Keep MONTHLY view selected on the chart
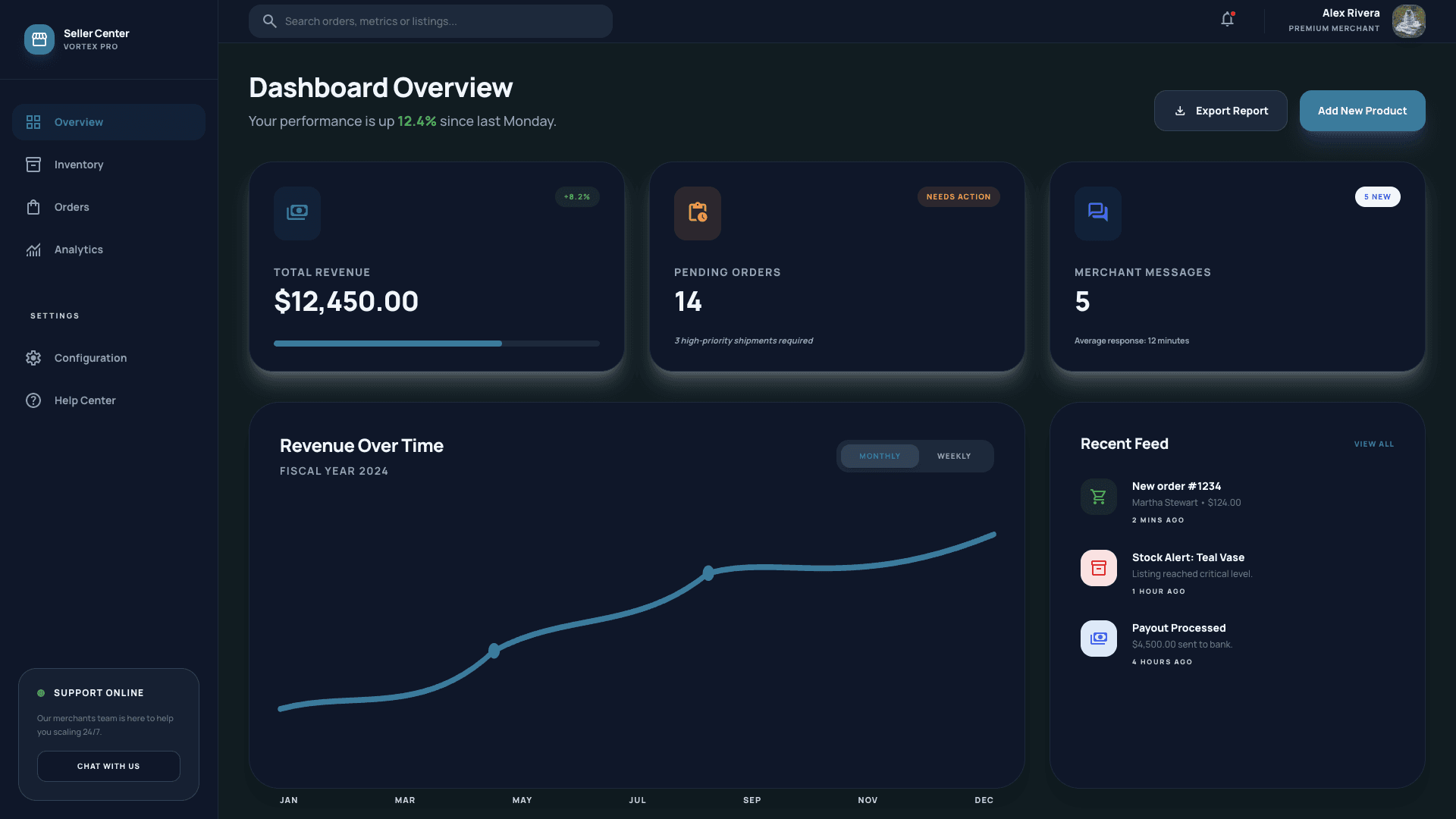The image size is (1456, 819). (880, 456)
